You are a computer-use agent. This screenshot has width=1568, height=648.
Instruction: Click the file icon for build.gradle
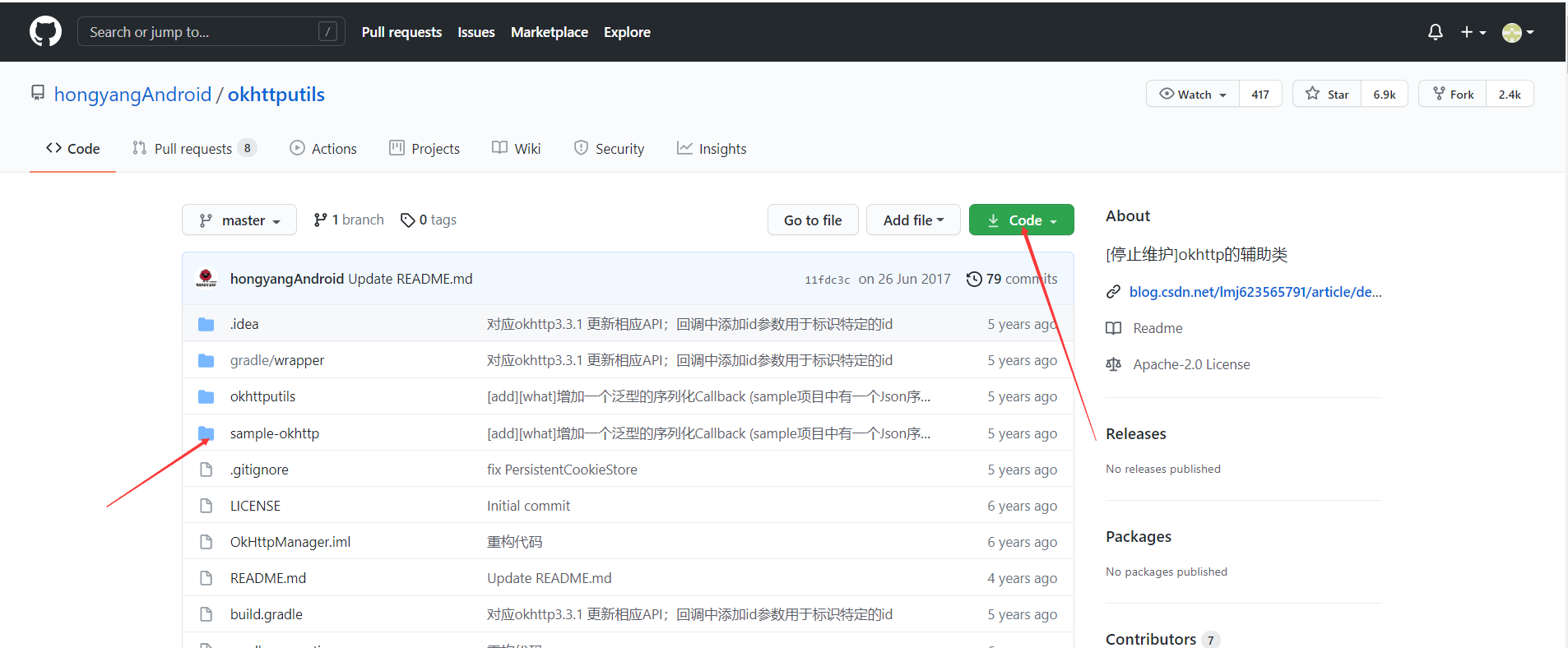[206, 614]
